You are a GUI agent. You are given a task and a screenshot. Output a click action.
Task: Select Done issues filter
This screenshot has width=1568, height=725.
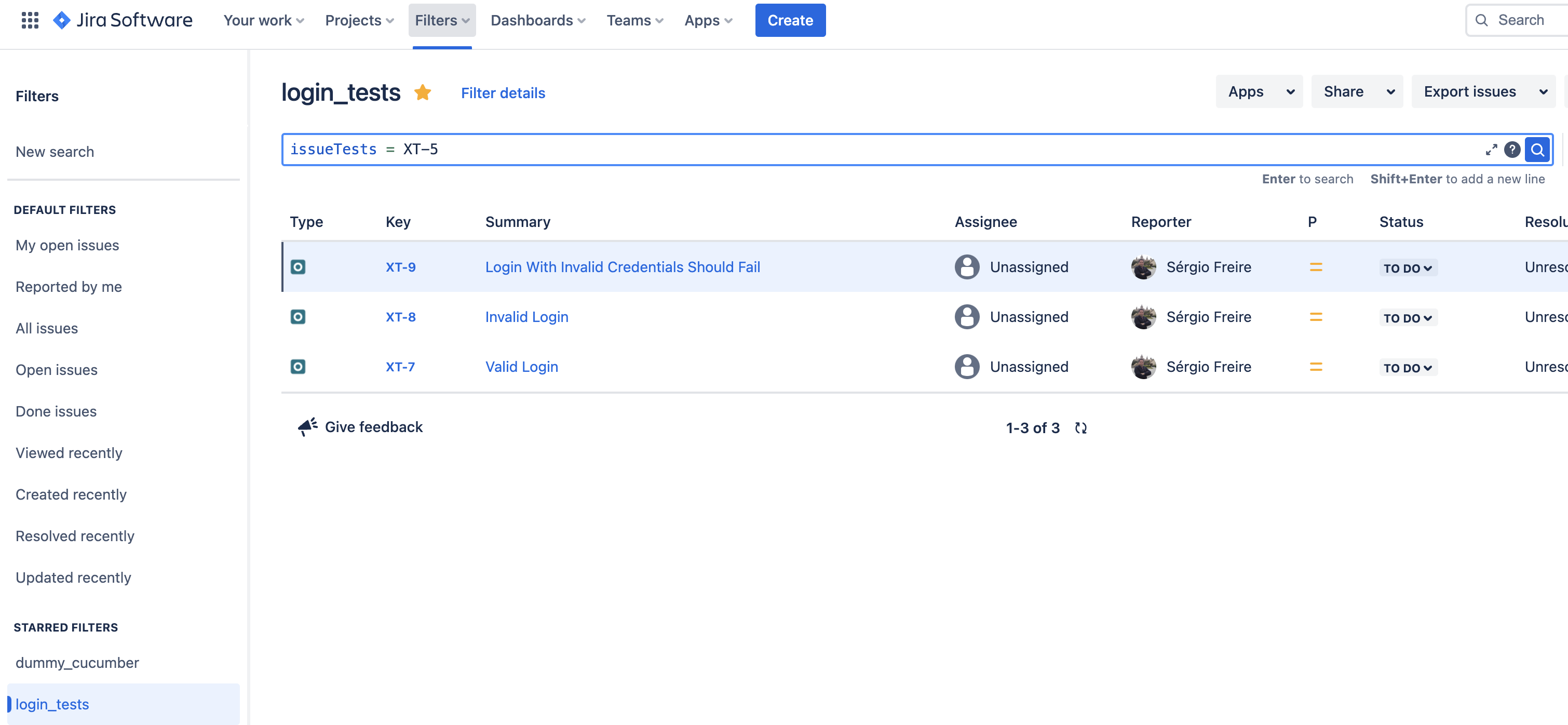point(56,411)
